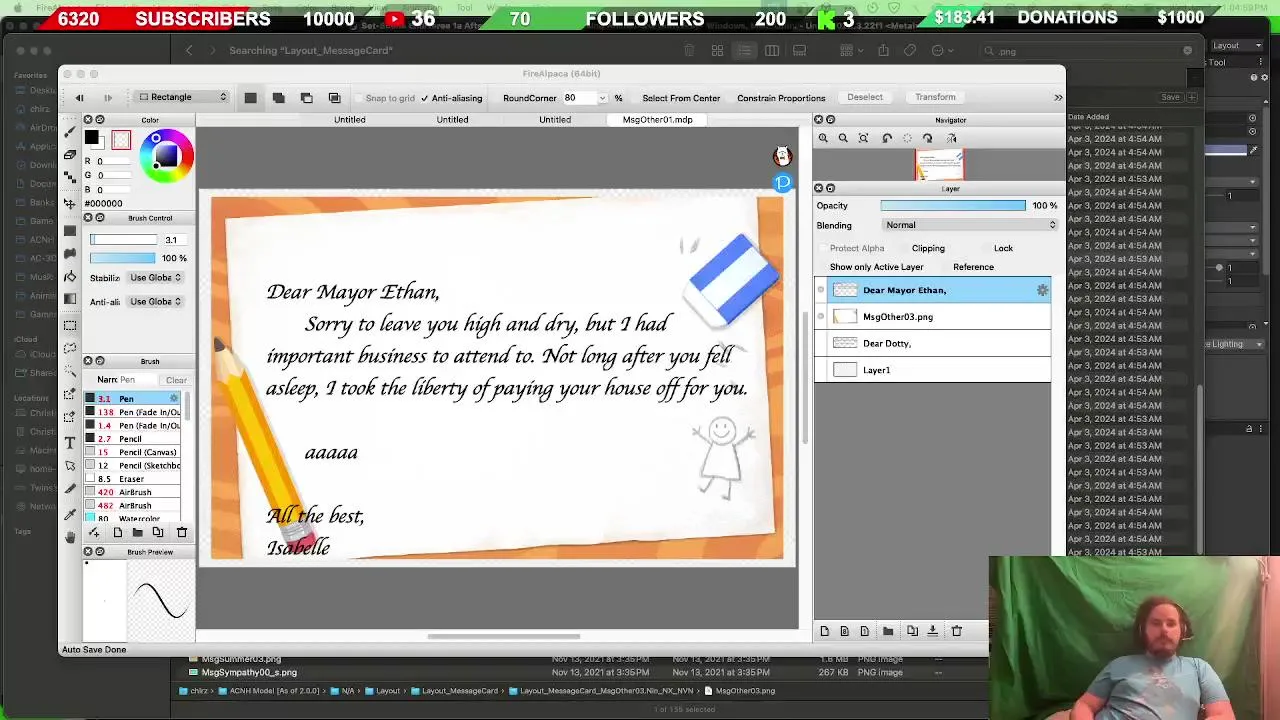Expand the toolbar overflow chevrons
Viewport: 1280px width, 720px height.
point(1058,97)
